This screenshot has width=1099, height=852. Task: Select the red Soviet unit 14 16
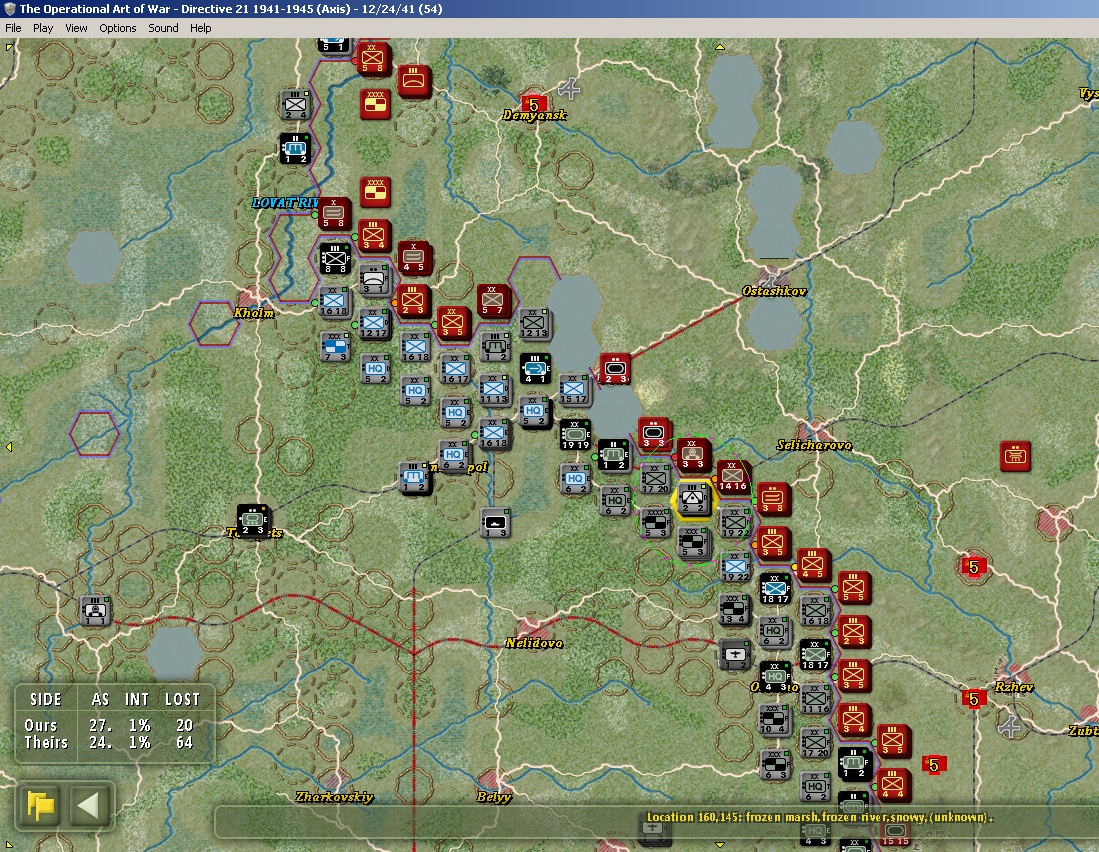(733, 476)
